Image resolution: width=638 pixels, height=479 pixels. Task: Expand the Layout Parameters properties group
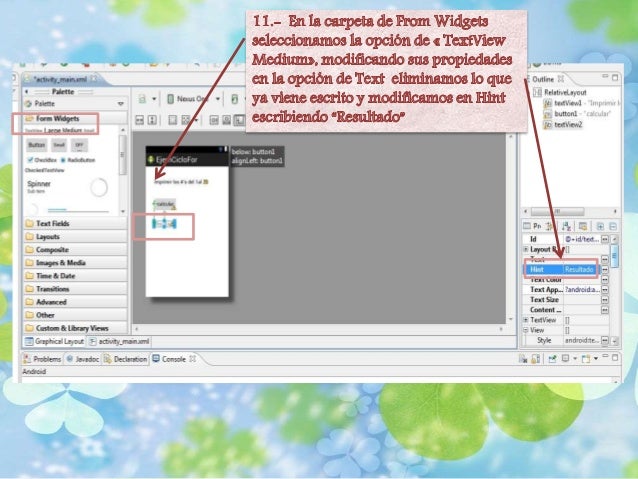[x=526, y=249]
